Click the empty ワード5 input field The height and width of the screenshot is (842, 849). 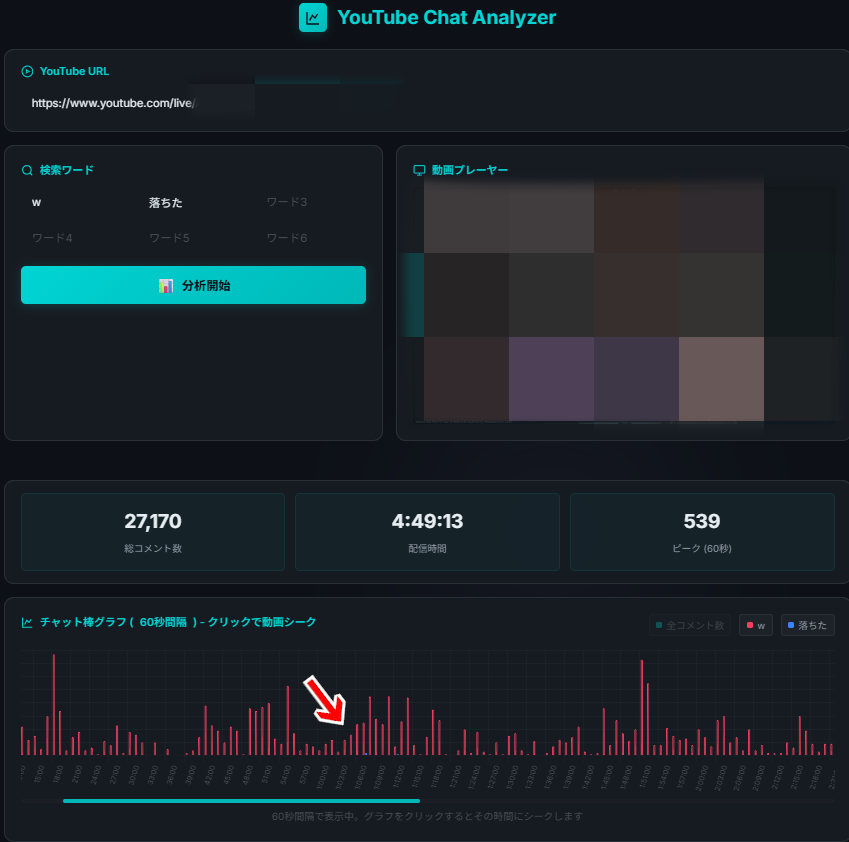(x=195, y=238)
